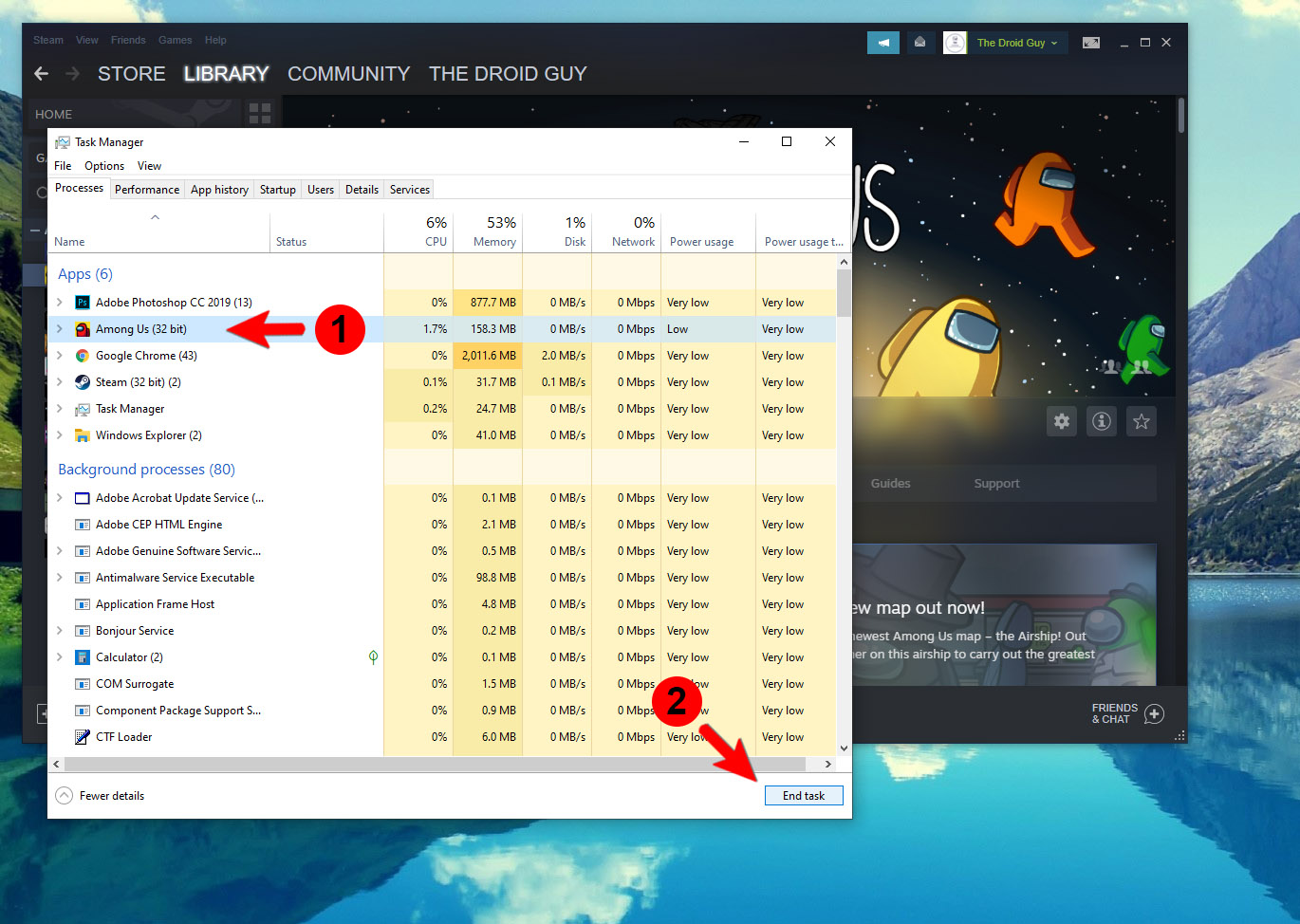The height and width of the screenshot is (924, 1300).
Task: Open the Among Us game settings gear
Action: click(1061, 421)
